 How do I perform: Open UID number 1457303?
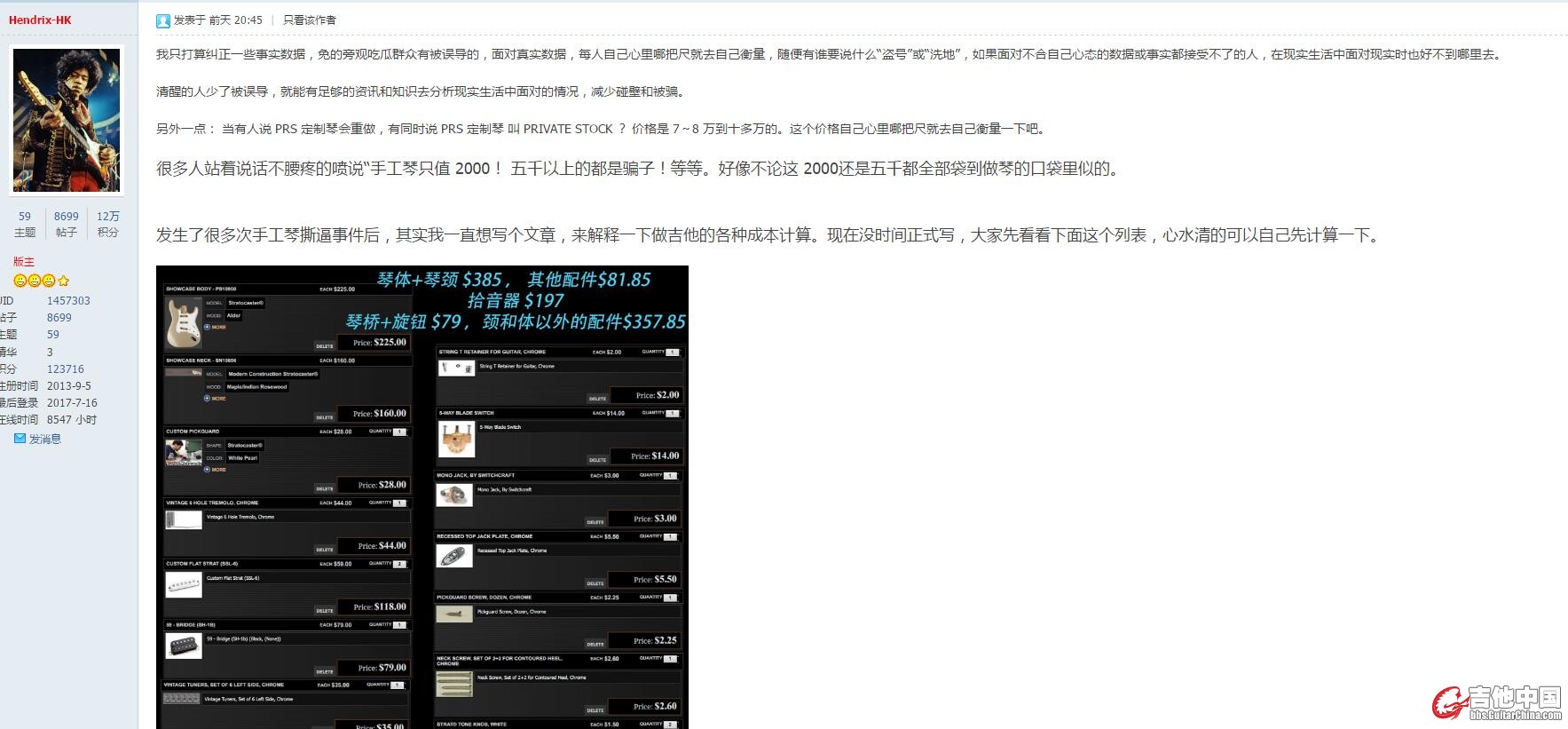coord(68,301)
